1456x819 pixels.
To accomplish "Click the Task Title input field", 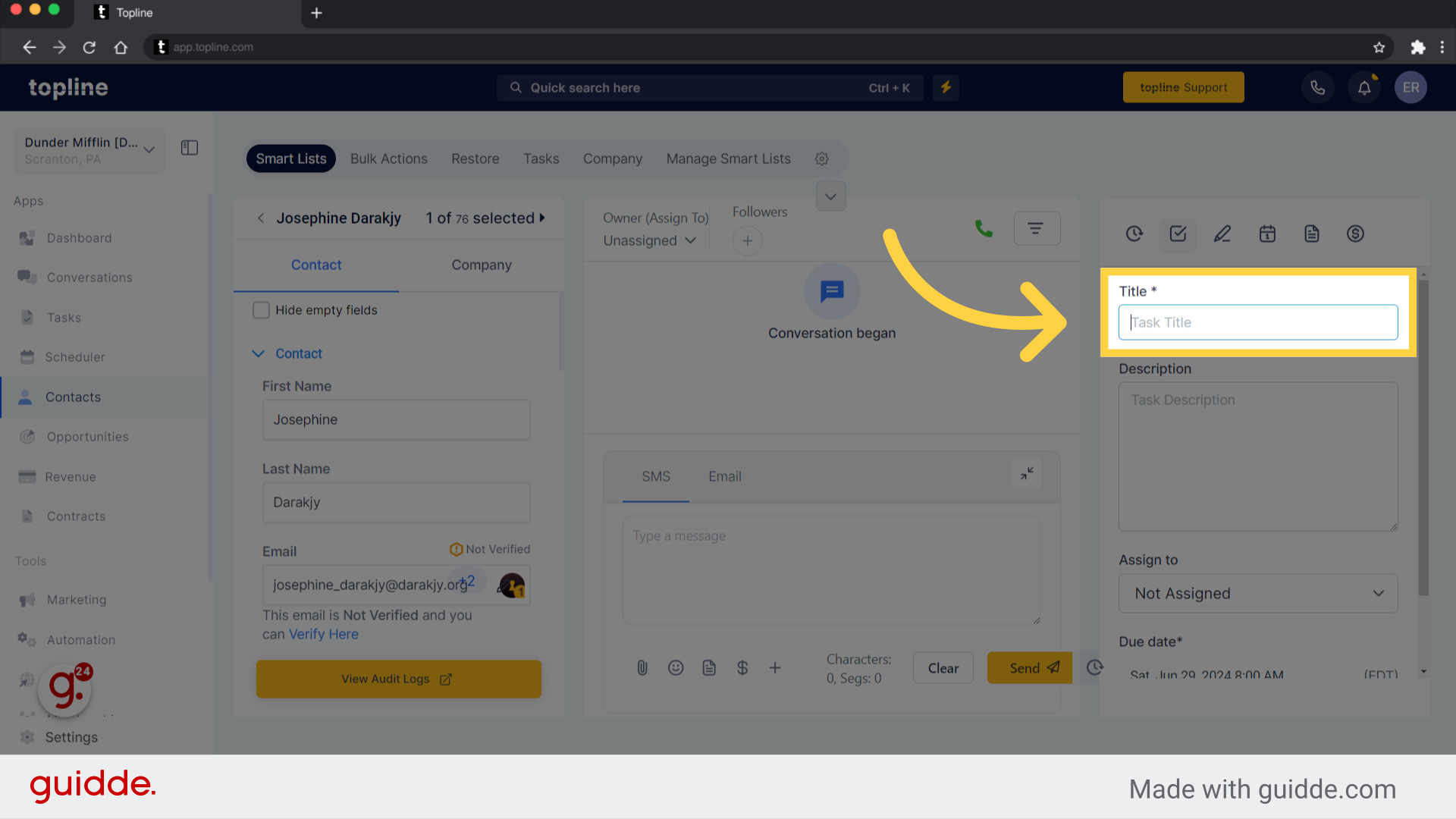I will point(1257,322).
